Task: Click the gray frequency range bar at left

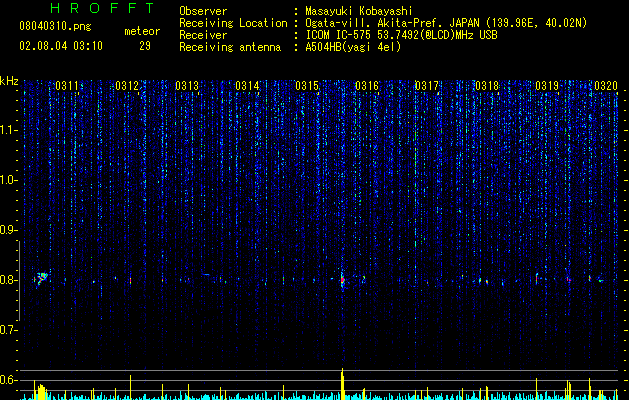Action: (19, 281)
